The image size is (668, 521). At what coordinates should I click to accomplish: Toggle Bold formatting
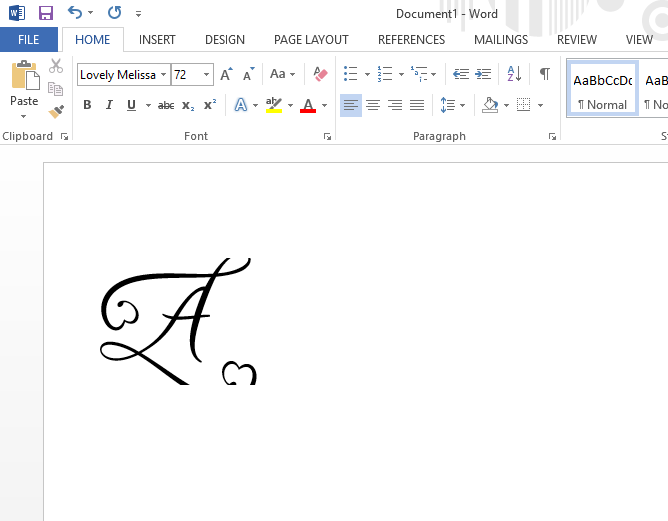87,105
